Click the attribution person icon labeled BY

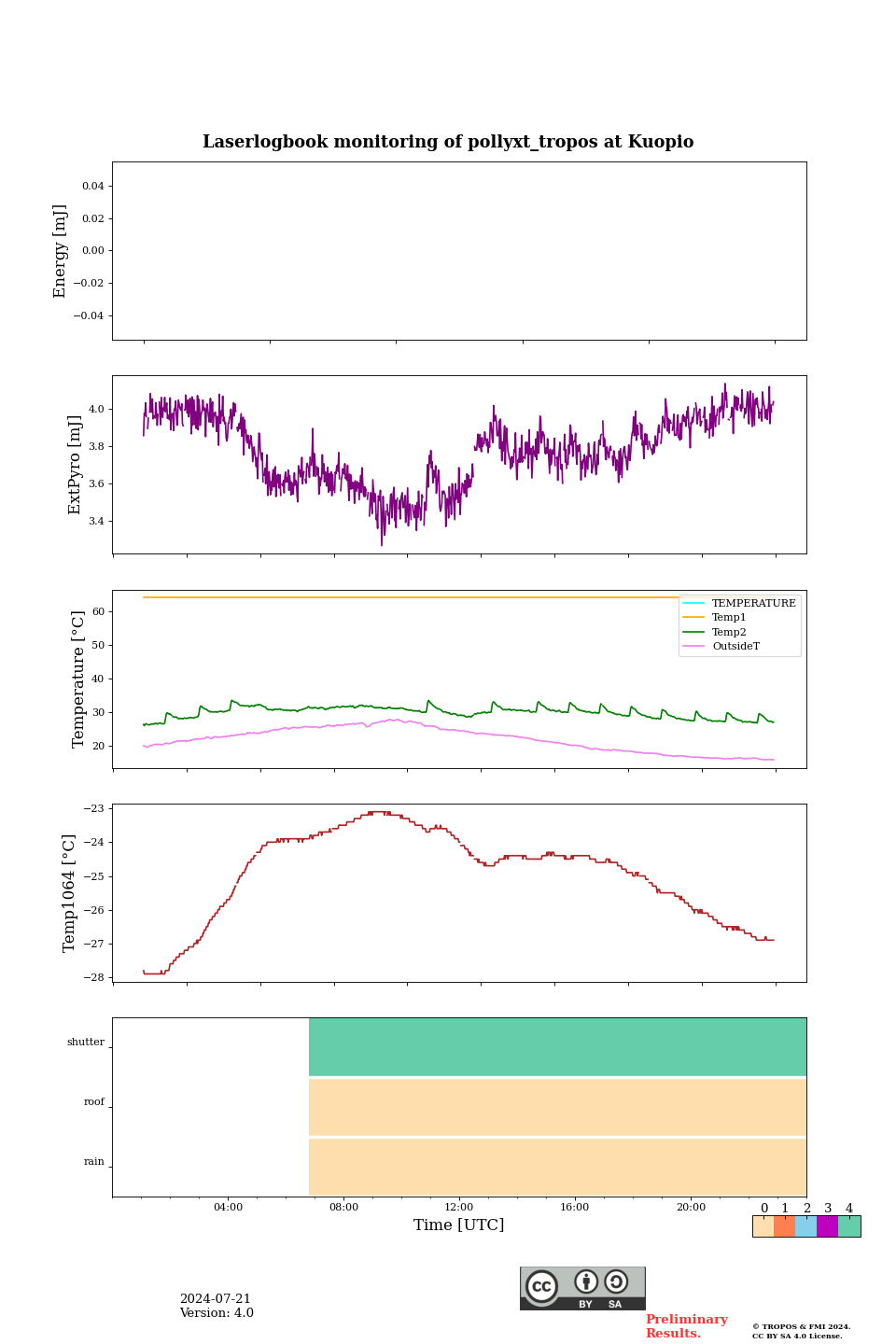tap(586, 1281)
